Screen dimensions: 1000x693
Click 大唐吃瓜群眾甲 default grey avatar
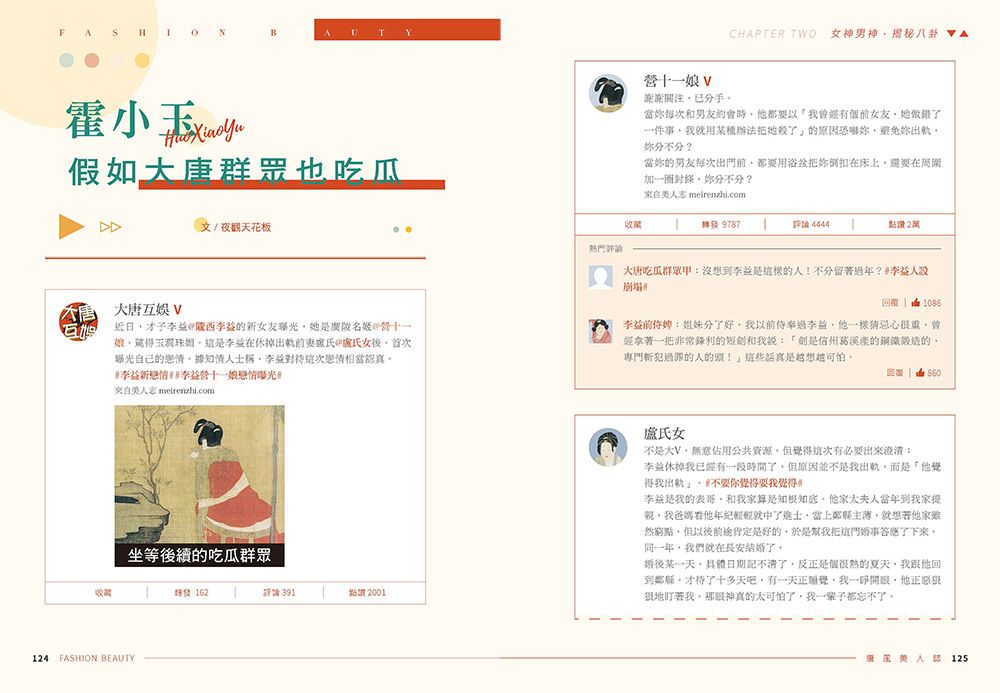coord(601,277)
